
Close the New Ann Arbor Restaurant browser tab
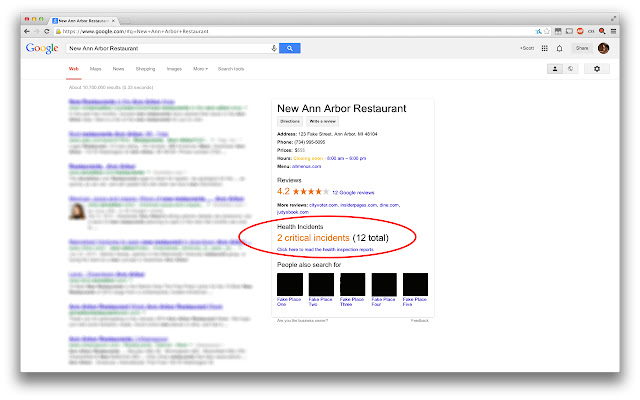tap(113, 20)
